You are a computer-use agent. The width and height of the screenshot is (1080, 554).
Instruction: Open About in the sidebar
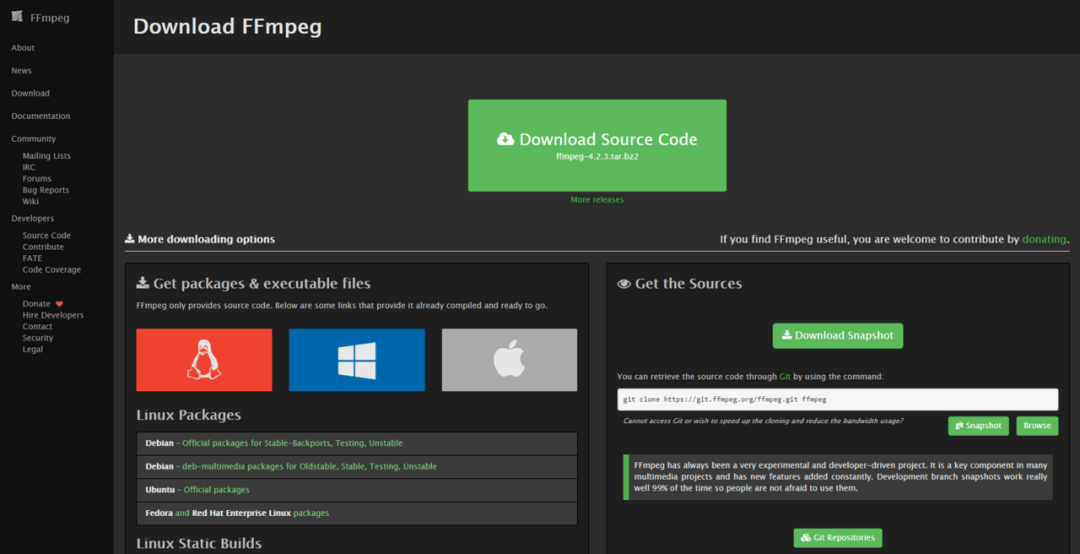(x=23, y=48)
